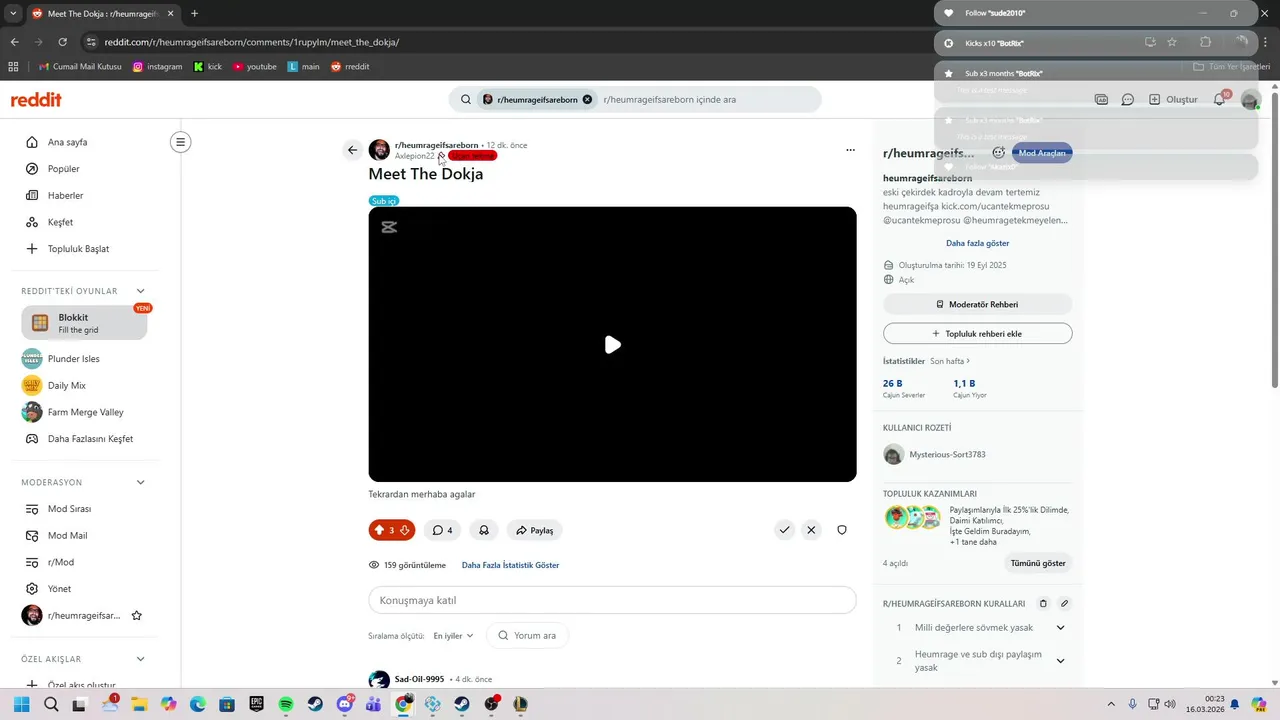This screenshot has height=720, width=1280.
Task: Reload the page in Chrome
Action: 62,42
